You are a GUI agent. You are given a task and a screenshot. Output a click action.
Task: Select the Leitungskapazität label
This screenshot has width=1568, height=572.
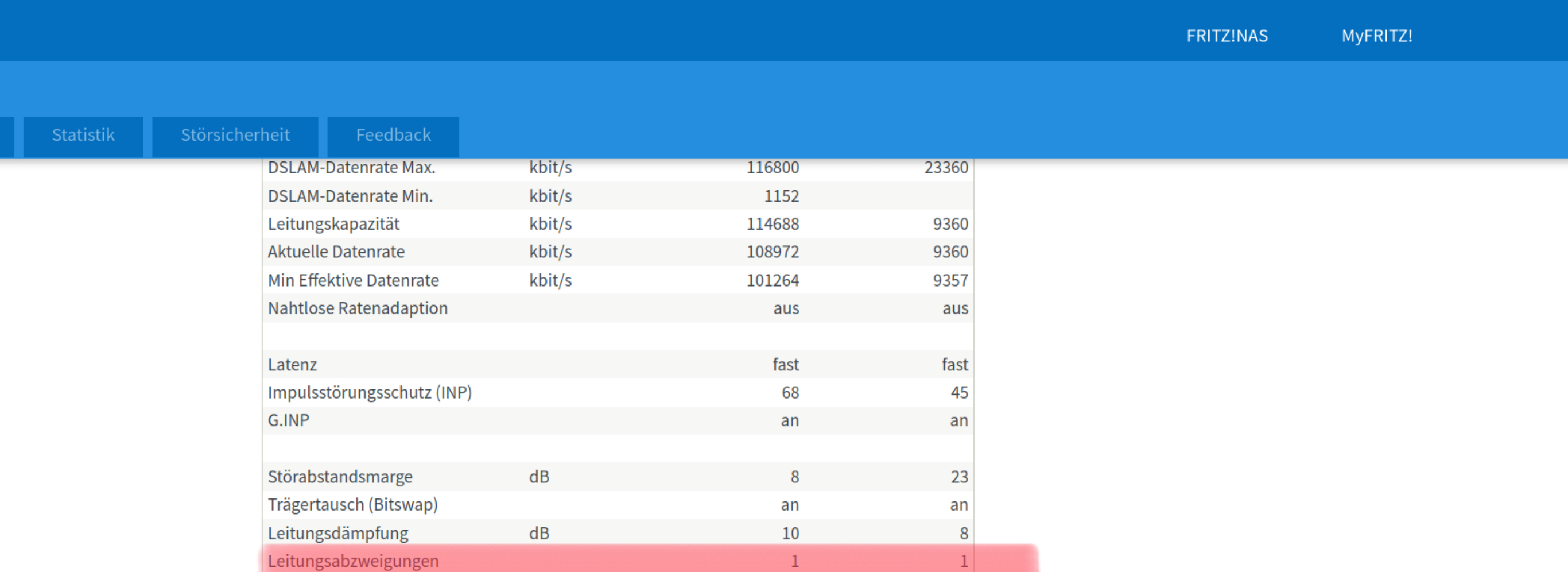333,224
